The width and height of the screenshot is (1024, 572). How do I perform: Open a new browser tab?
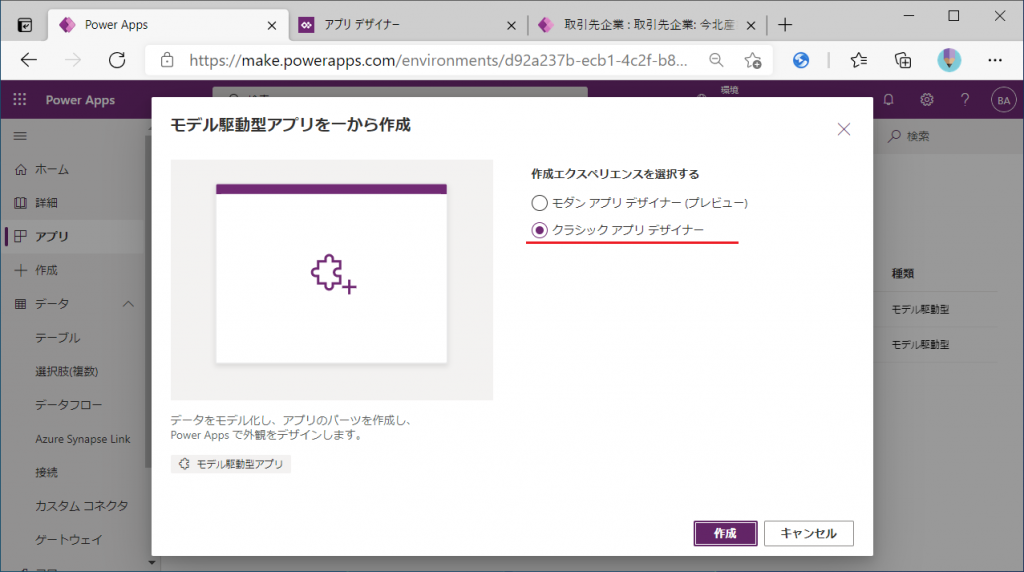tap(785, 25)
